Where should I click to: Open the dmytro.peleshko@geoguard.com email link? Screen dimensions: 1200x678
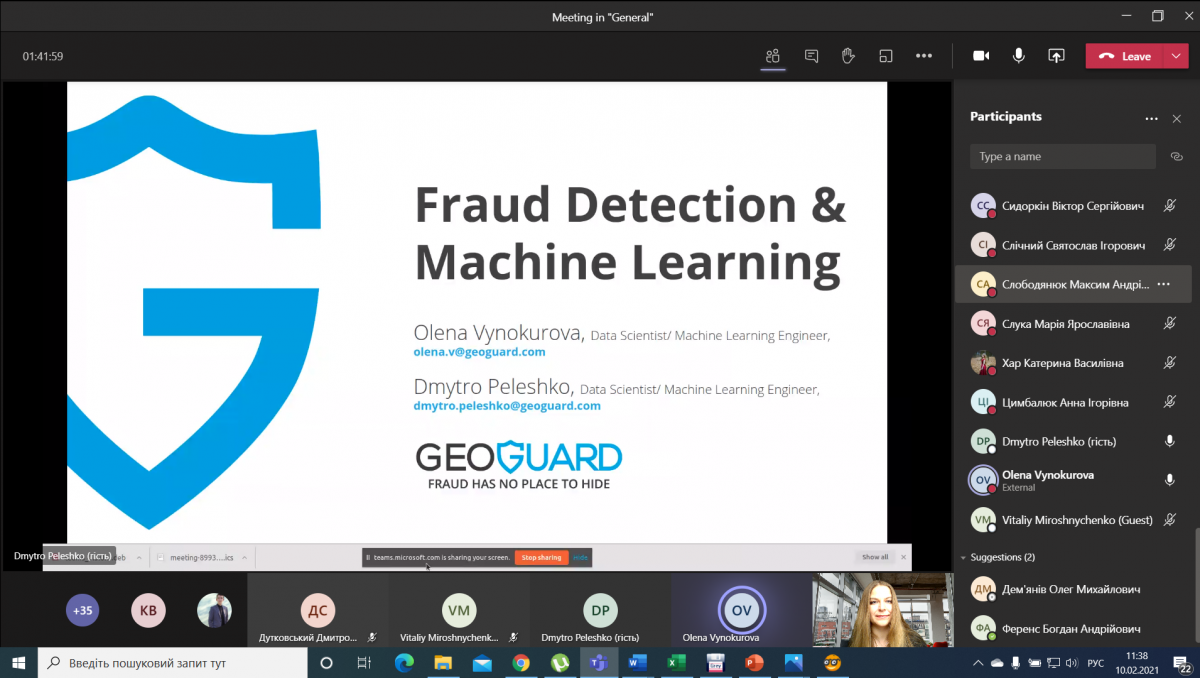pyautogui.click(x=507, y=406)
